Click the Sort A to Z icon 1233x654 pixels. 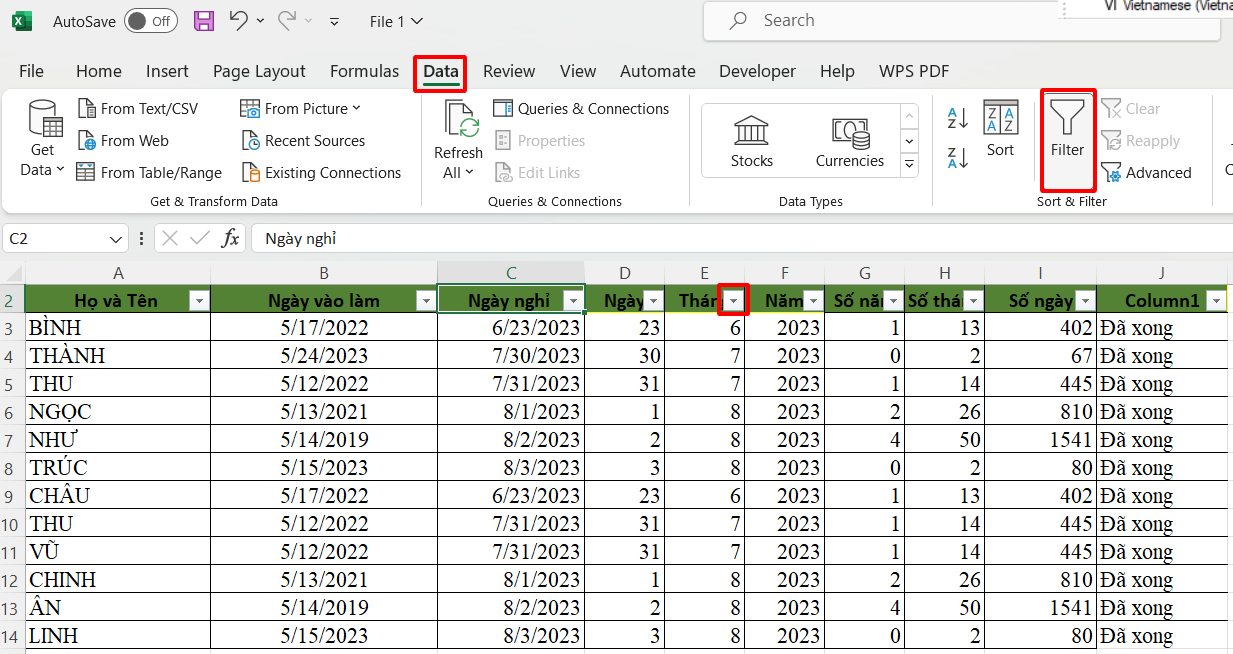(x=956, y=118)
